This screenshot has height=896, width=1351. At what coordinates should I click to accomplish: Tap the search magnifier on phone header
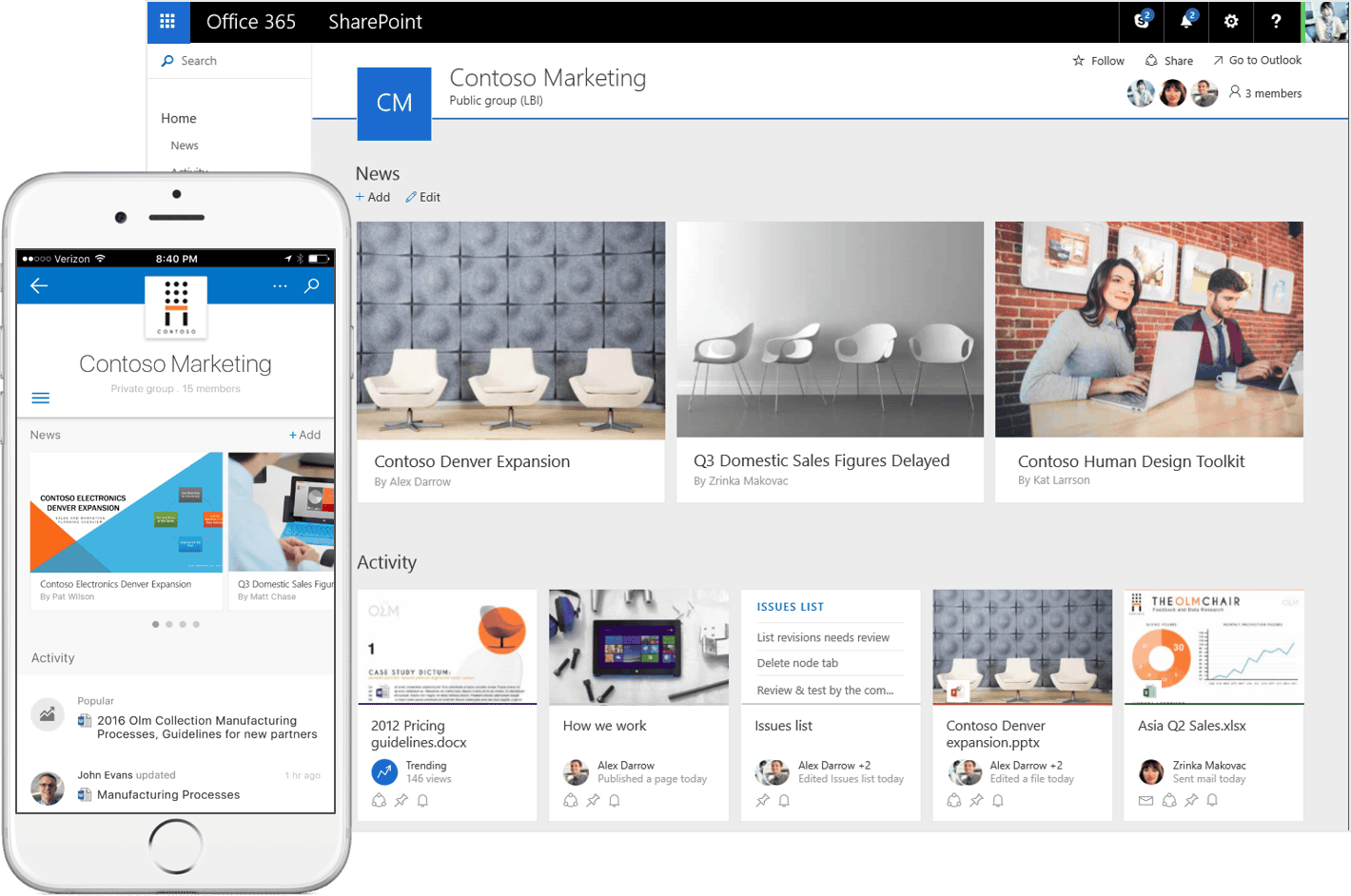312,285
